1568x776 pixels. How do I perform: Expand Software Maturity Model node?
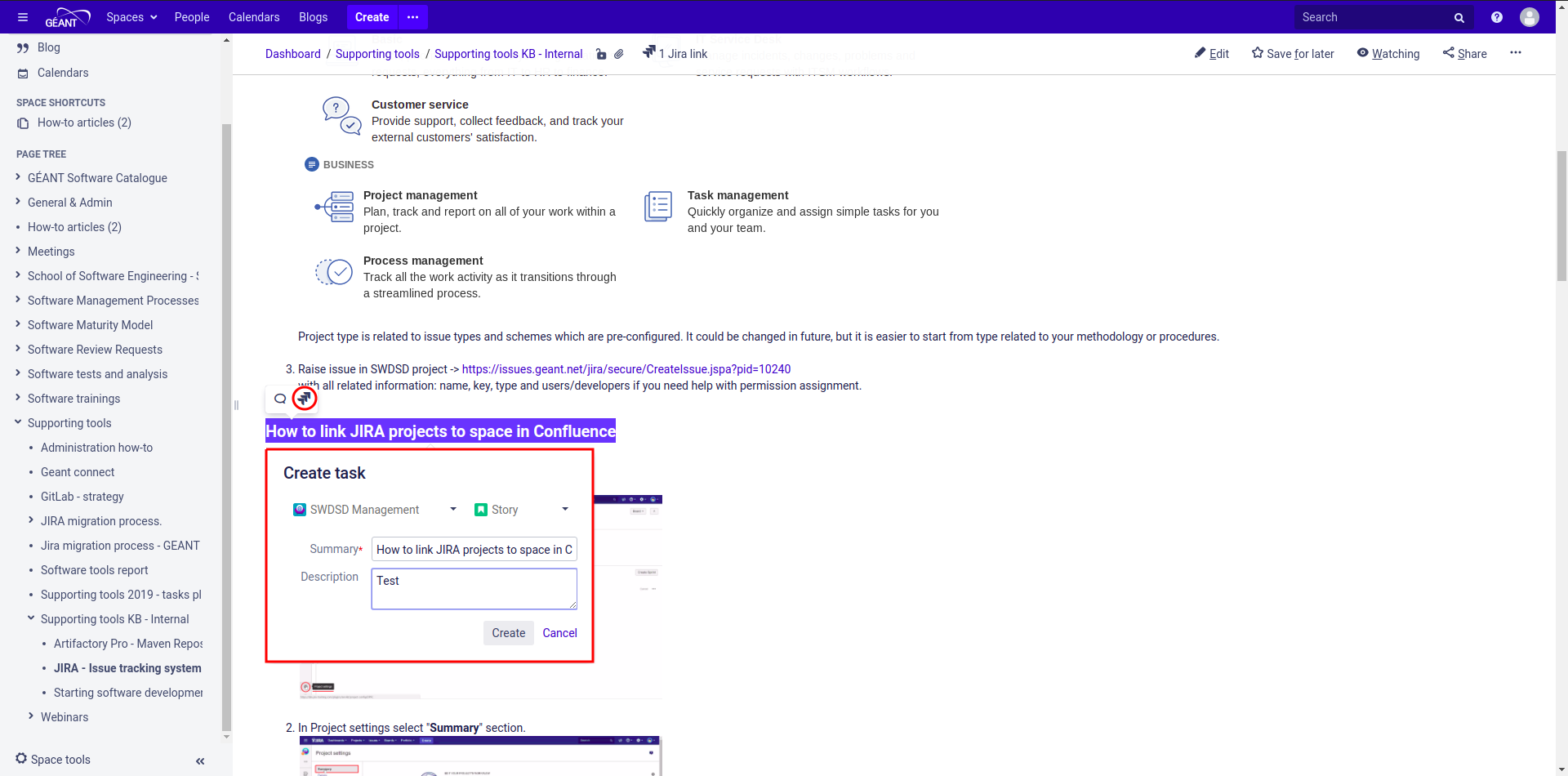(x=18, y=324)
